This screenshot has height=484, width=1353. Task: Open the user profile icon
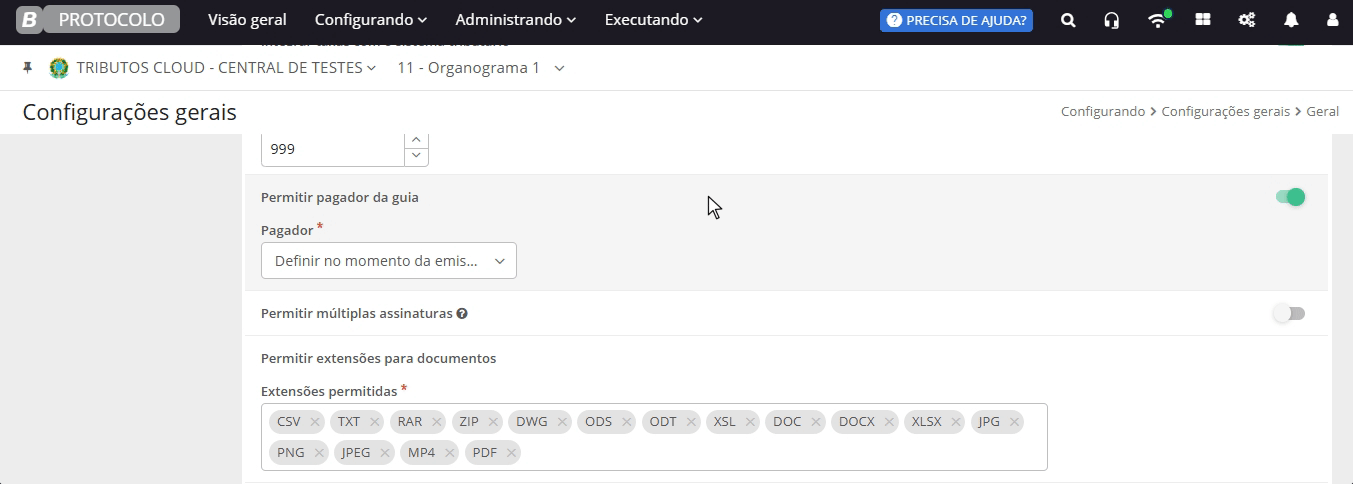point(1332,20)
